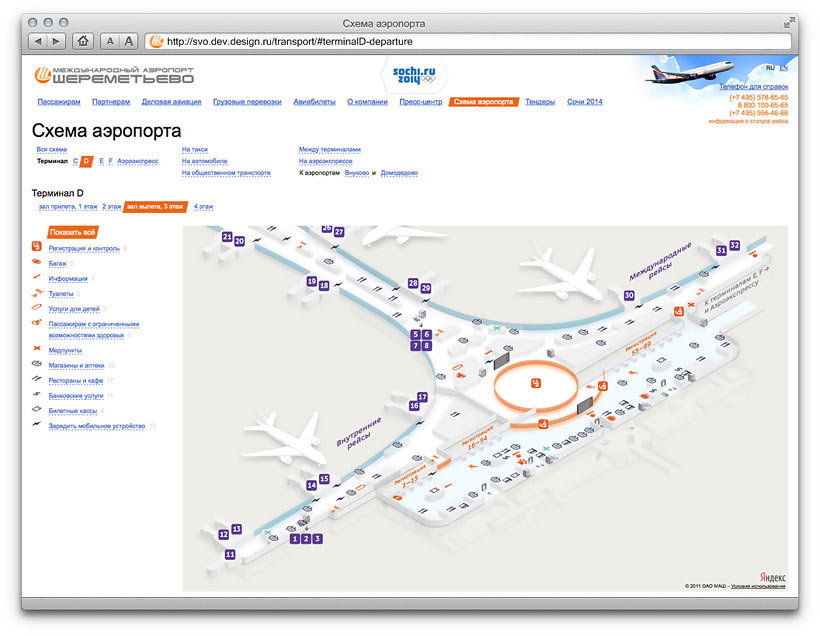Select gate 15 marker on the map
The height and width of the screenshot is (636, 820).
[324, 479]
